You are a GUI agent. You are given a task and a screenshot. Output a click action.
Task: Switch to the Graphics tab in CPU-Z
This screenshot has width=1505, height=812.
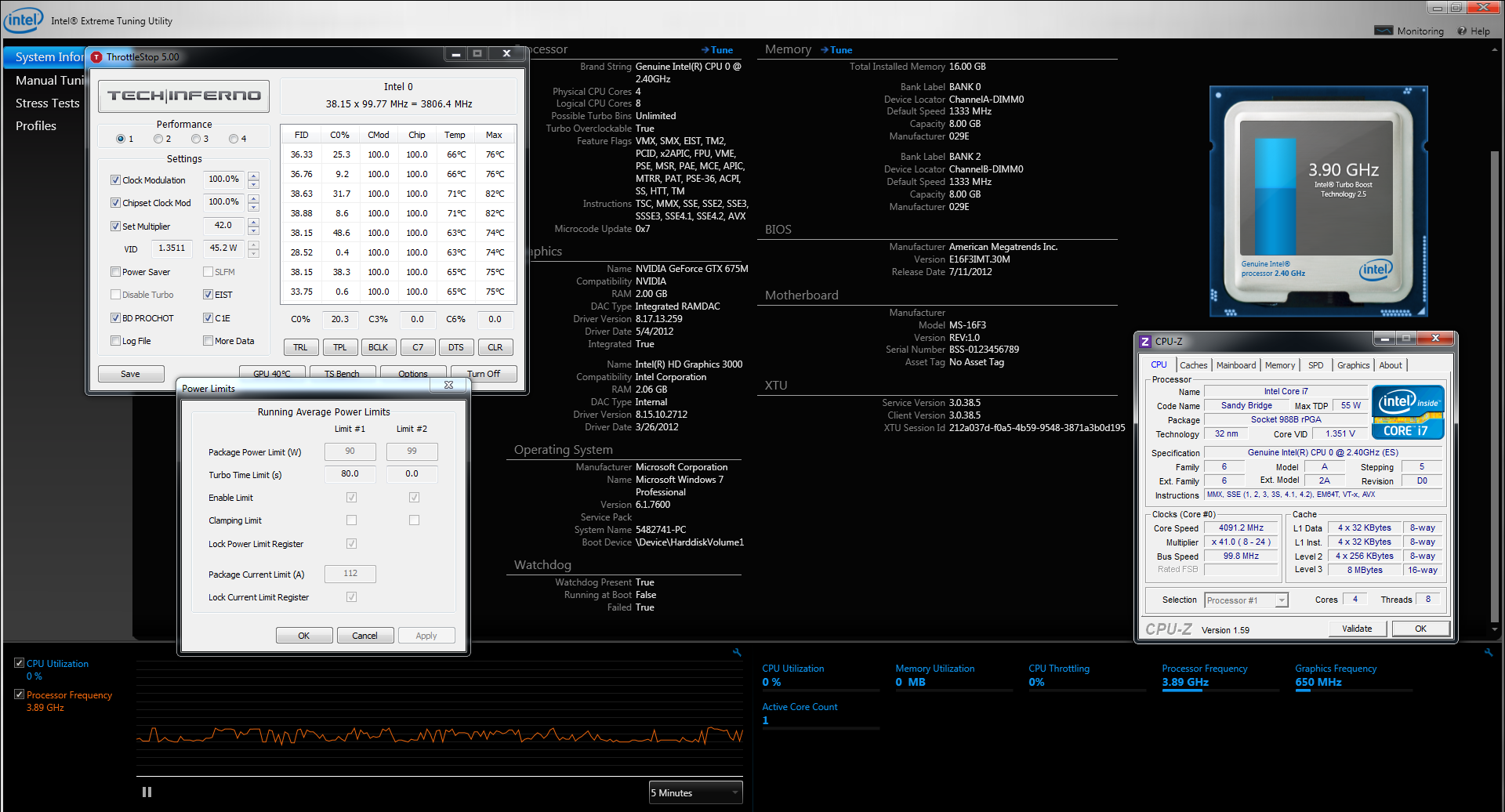(x=1353, y=365)
